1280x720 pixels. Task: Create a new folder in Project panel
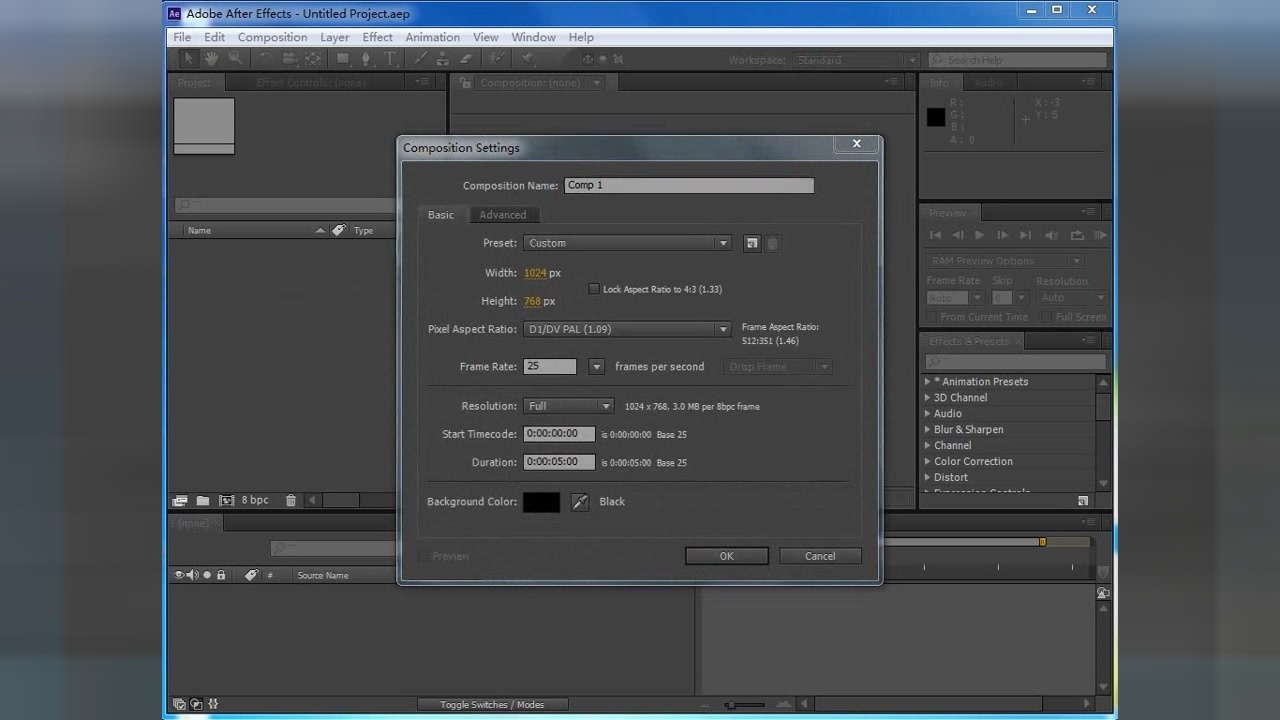[x=203, y=500]
